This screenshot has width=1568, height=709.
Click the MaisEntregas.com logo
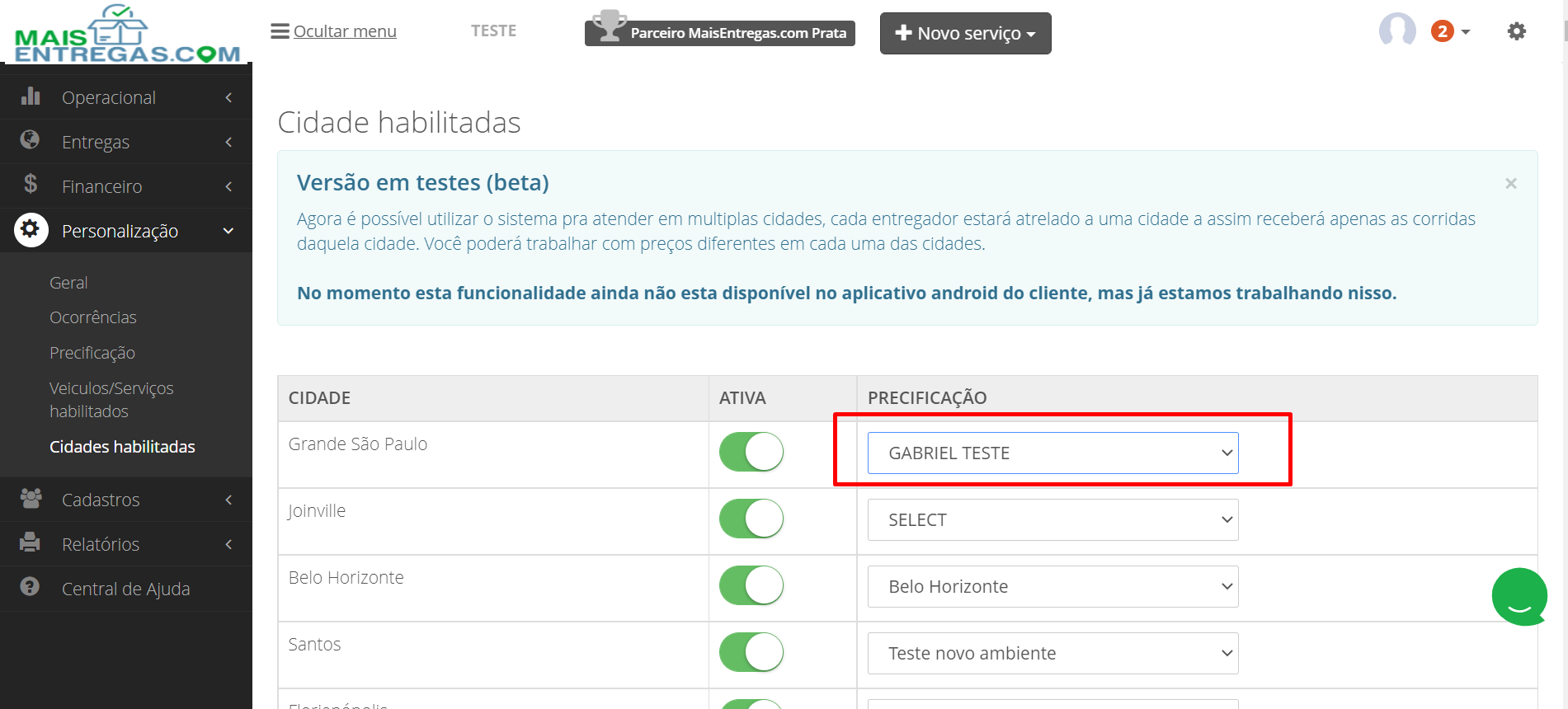[x=127, y=34]
